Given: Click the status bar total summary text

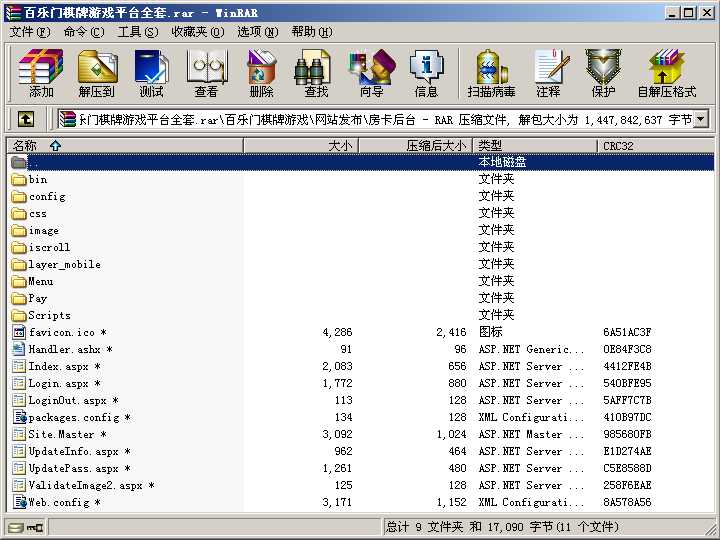Looking at the screenshot, I should pyautogui.click(x=502, y=527).
